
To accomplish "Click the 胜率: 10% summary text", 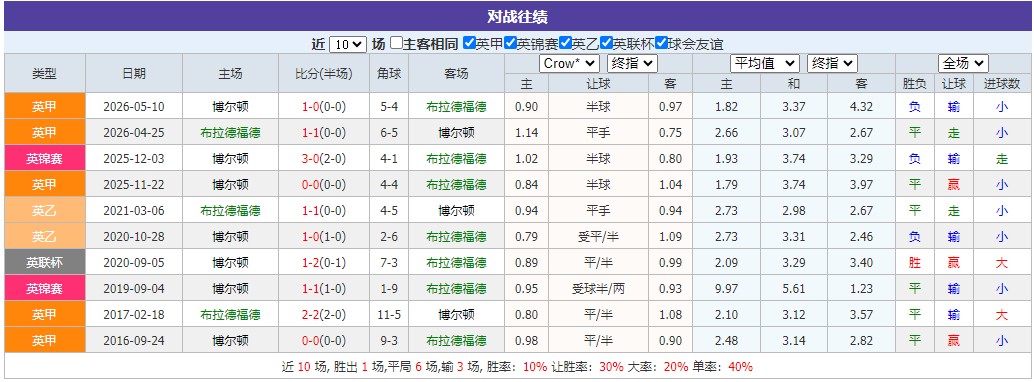I will (516, 367).
